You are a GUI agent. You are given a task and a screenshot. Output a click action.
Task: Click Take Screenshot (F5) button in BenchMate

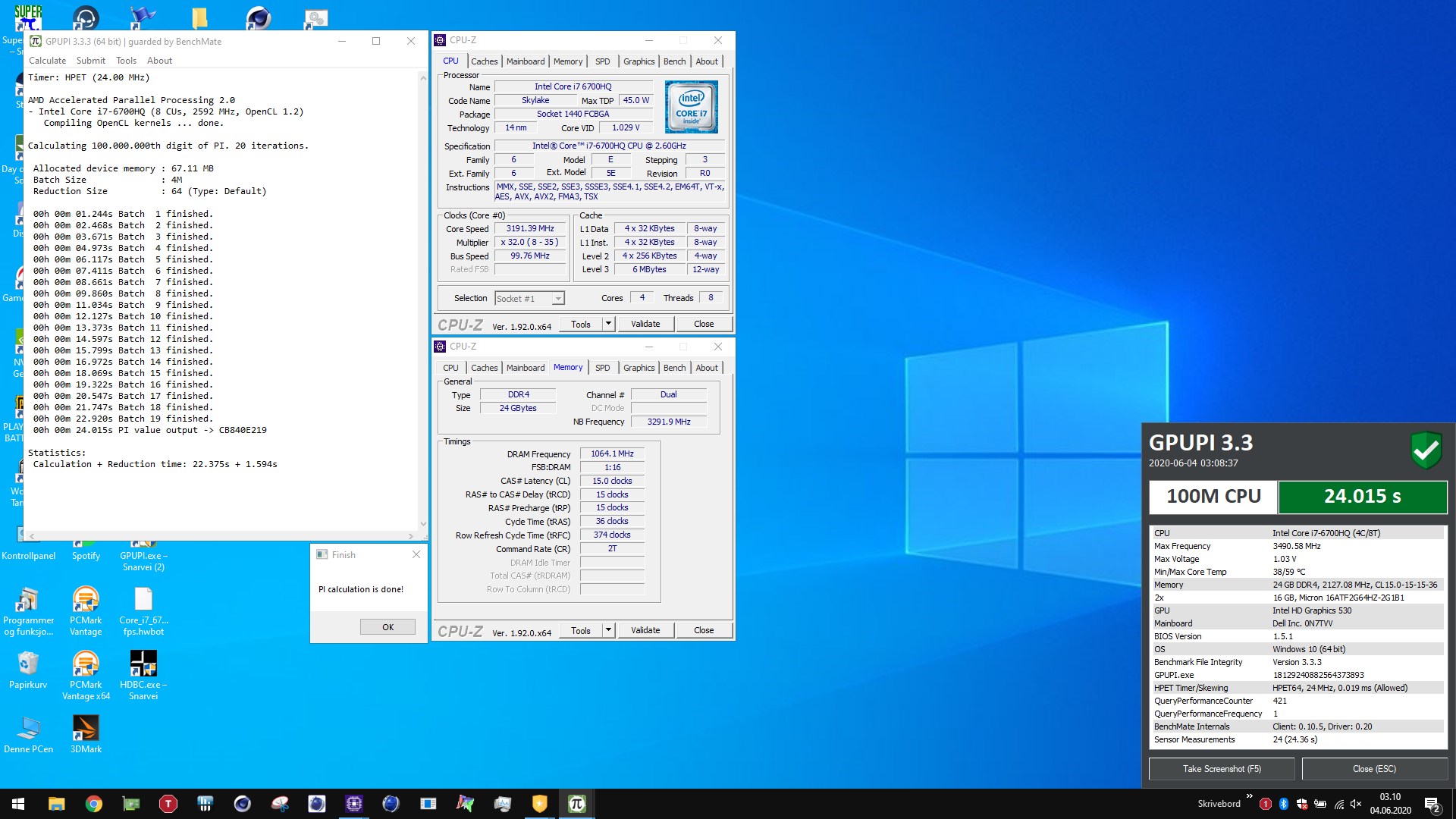(1222, 769)
